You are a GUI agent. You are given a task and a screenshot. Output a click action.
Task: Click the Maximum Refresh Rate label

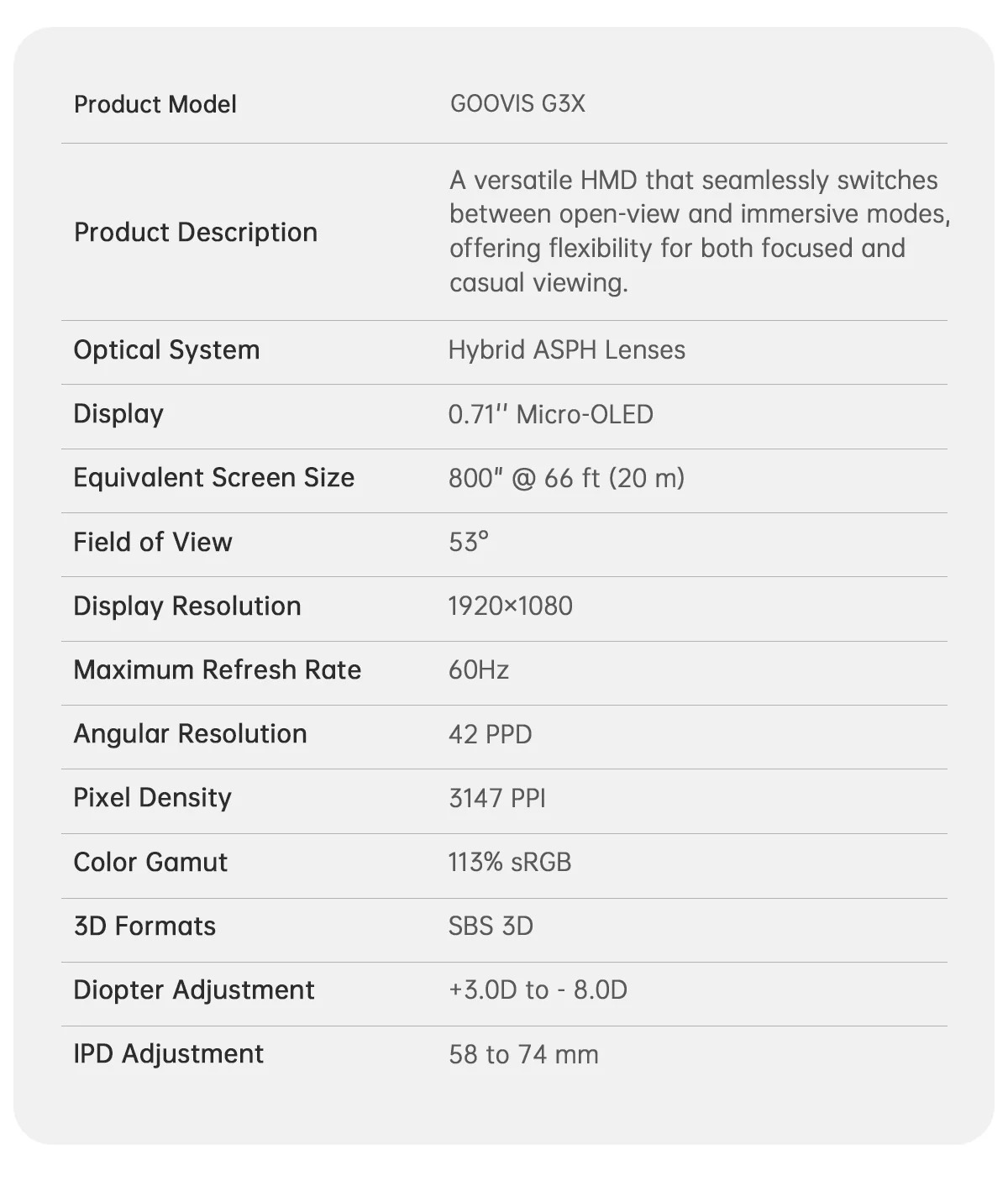pos(217,669)
